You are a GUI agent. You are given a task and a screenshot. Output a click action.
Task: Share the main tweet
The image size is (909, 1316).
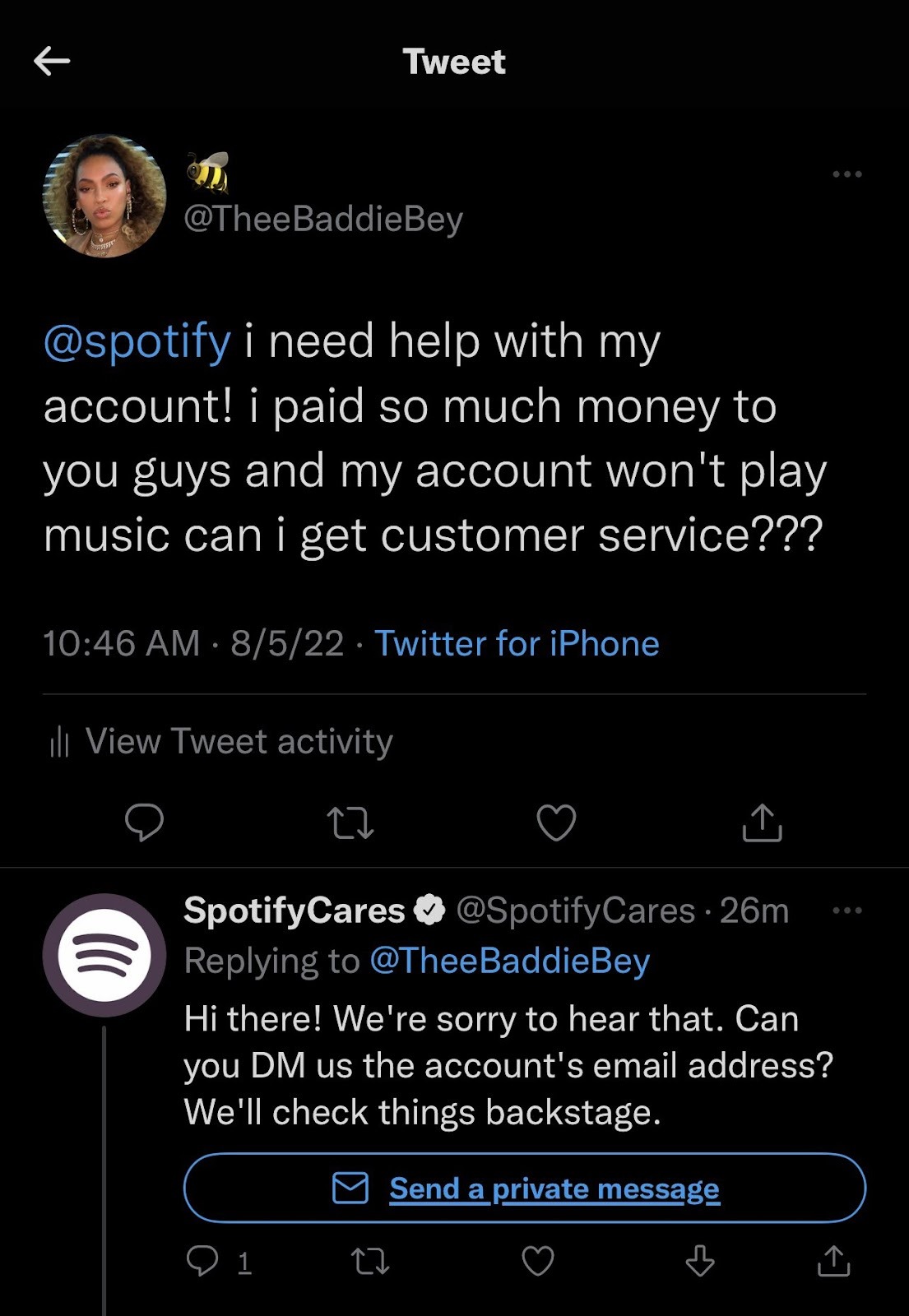(762, 822)
